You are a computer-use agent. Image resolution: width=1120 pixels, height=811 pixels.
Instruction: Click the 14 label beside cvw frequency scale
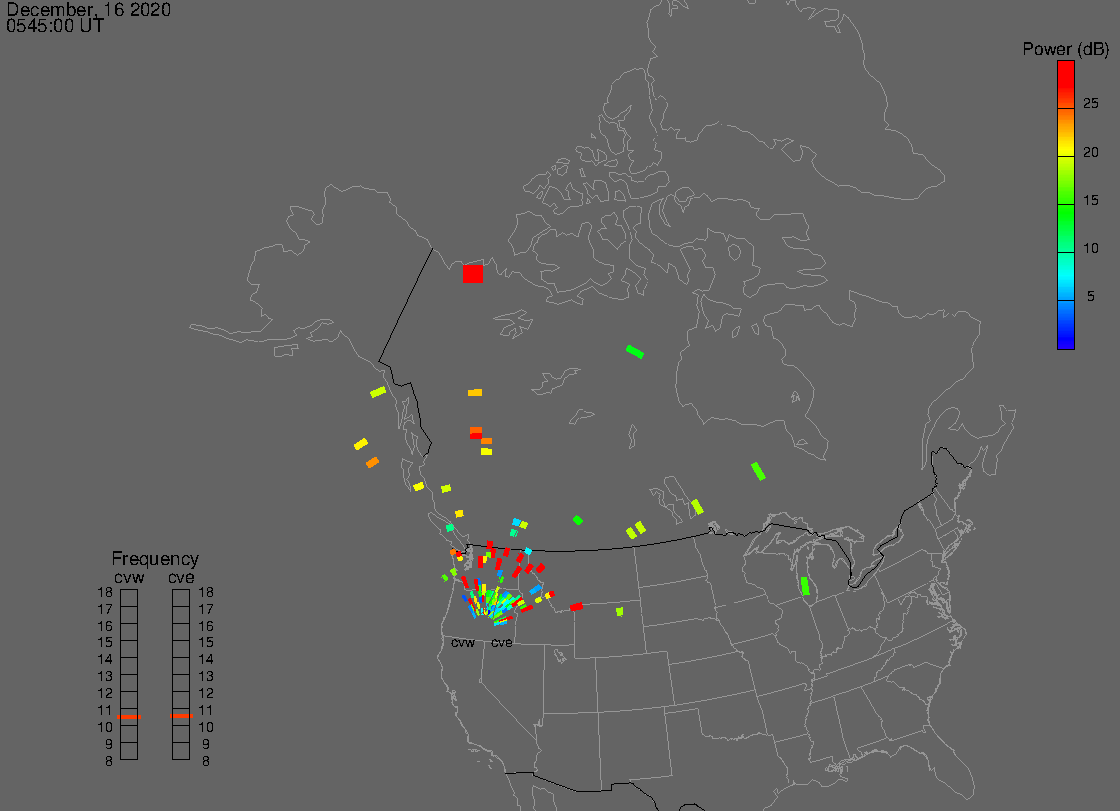(x=105, y=660)
